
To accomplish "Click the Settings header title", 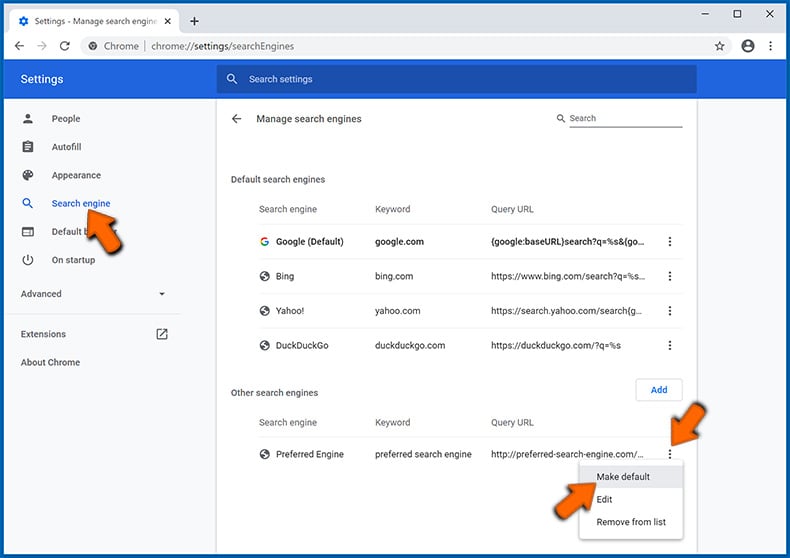I will 42,79.
